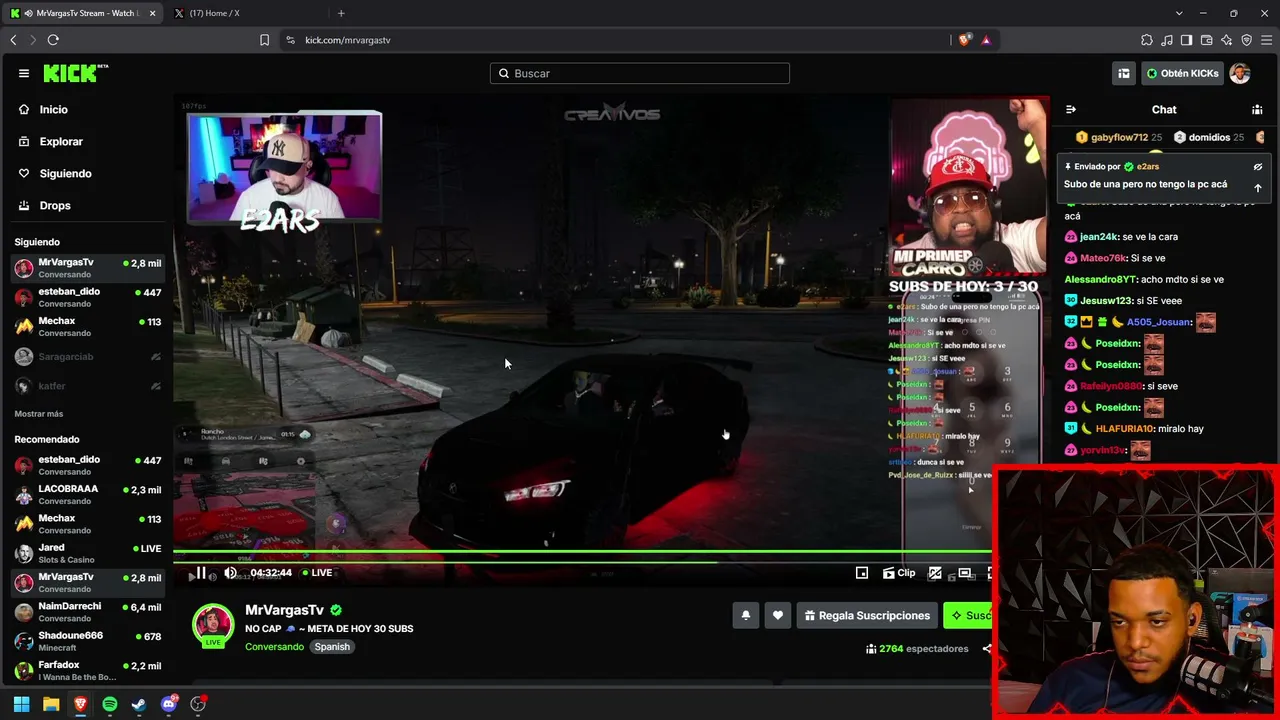Click the Buscar search field
Image resolution: width=1280 pixels, height=720 pixels.
coord(640,73)
